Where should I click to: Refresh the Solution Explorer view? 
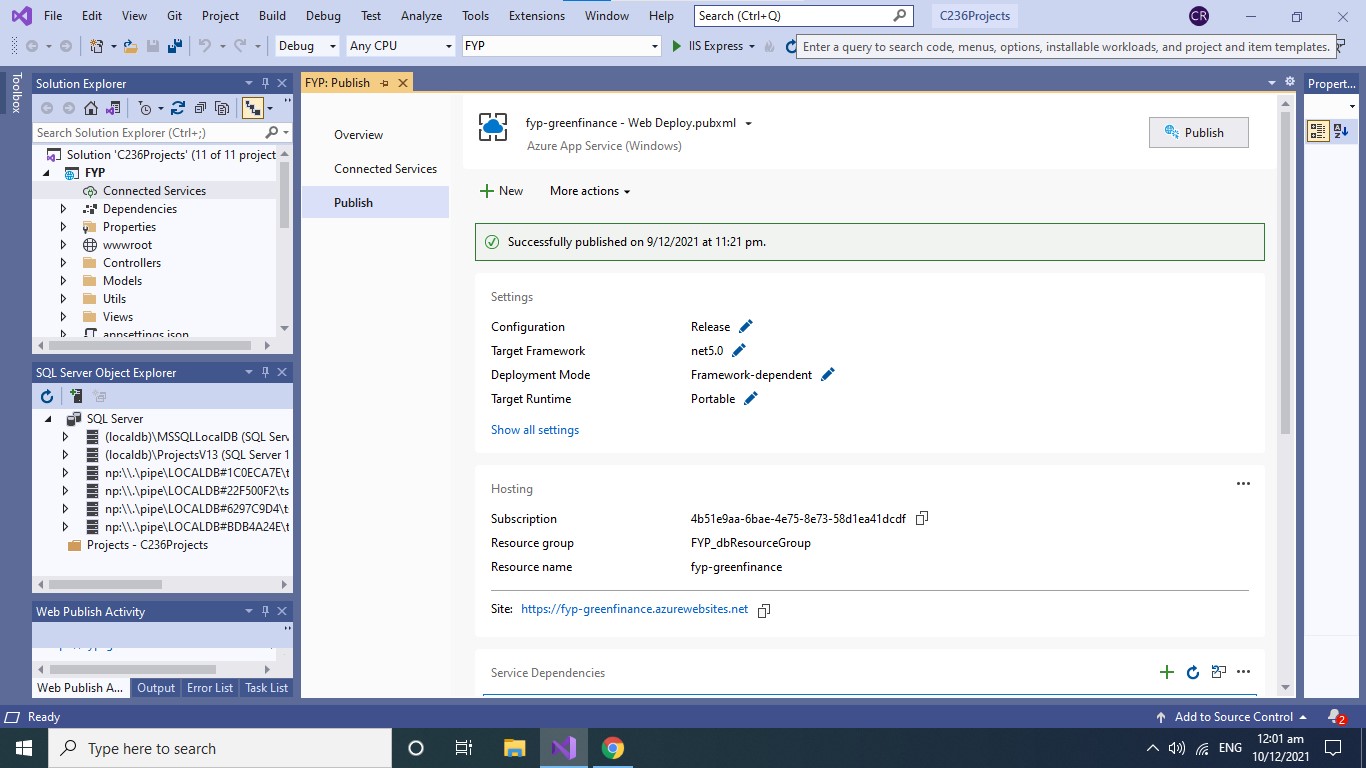[x=179, y=108]
